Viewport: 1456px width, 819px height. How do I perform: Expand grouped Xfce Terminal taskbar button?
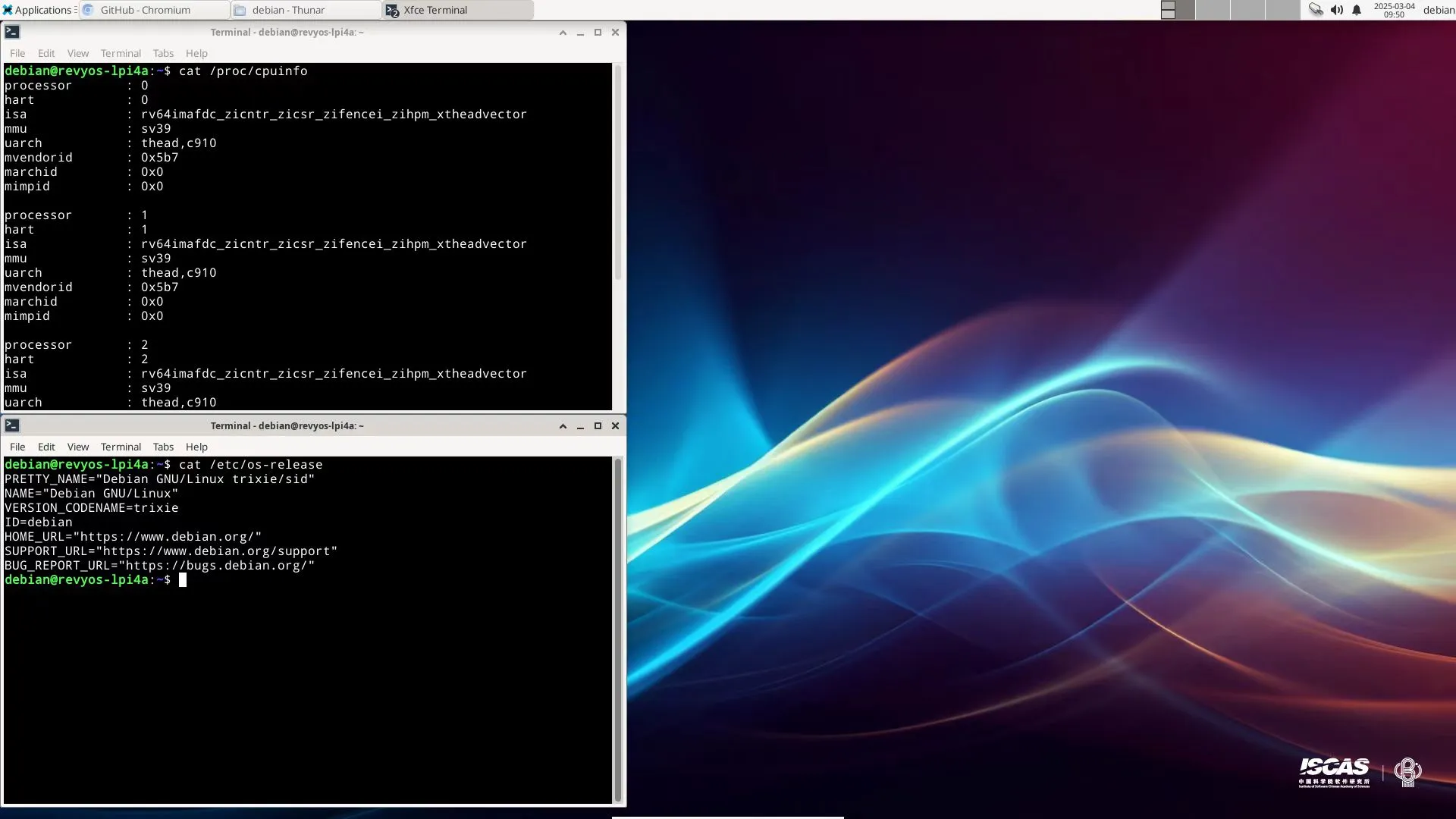458,10
